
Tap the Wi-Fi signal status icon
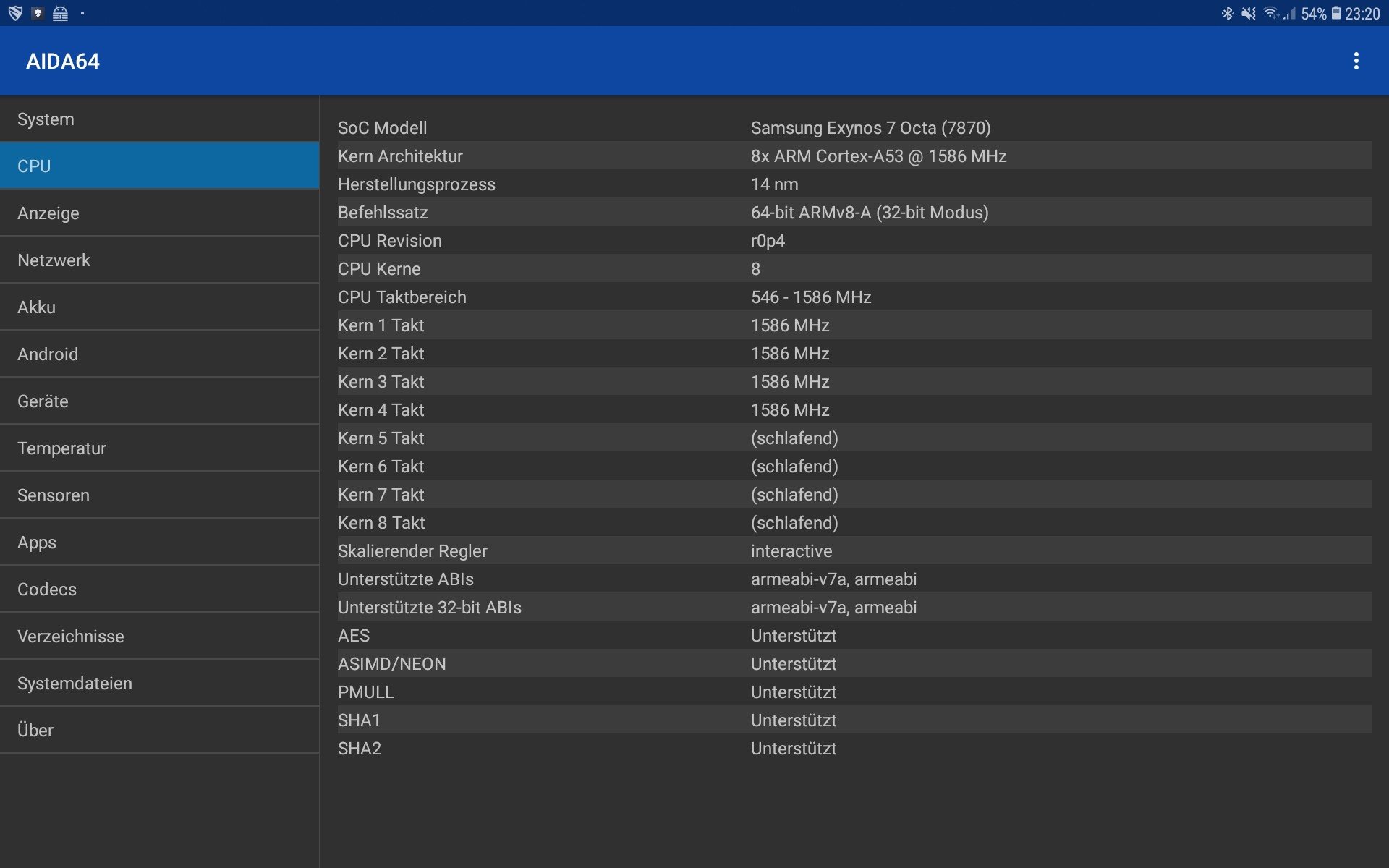(x=1271, y=13)
